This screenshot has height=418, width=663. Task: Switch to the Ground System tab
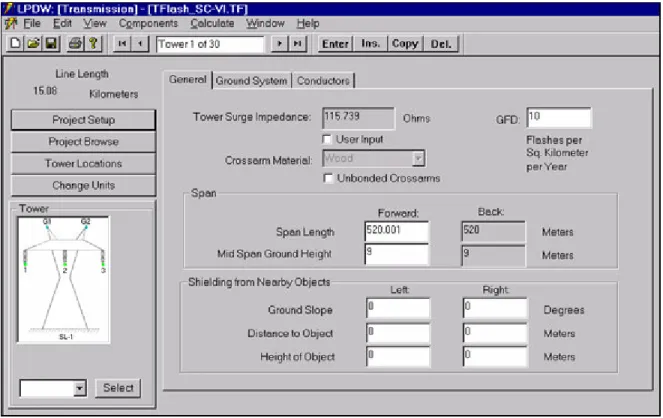click(251, 80)
